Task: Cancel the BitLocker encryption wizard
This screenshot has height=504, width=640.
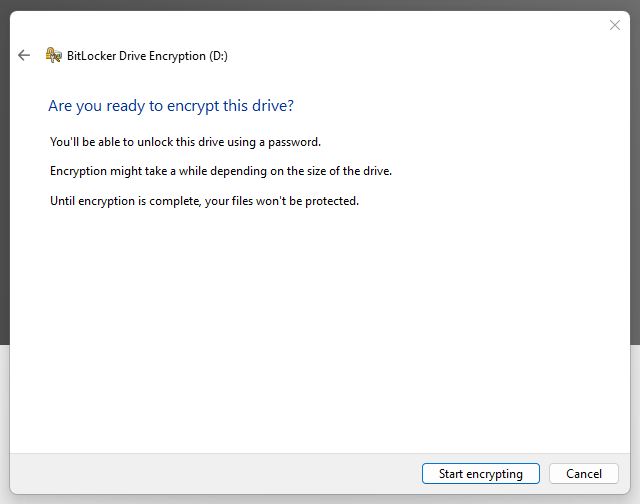Action: click(x=584, y=474)
